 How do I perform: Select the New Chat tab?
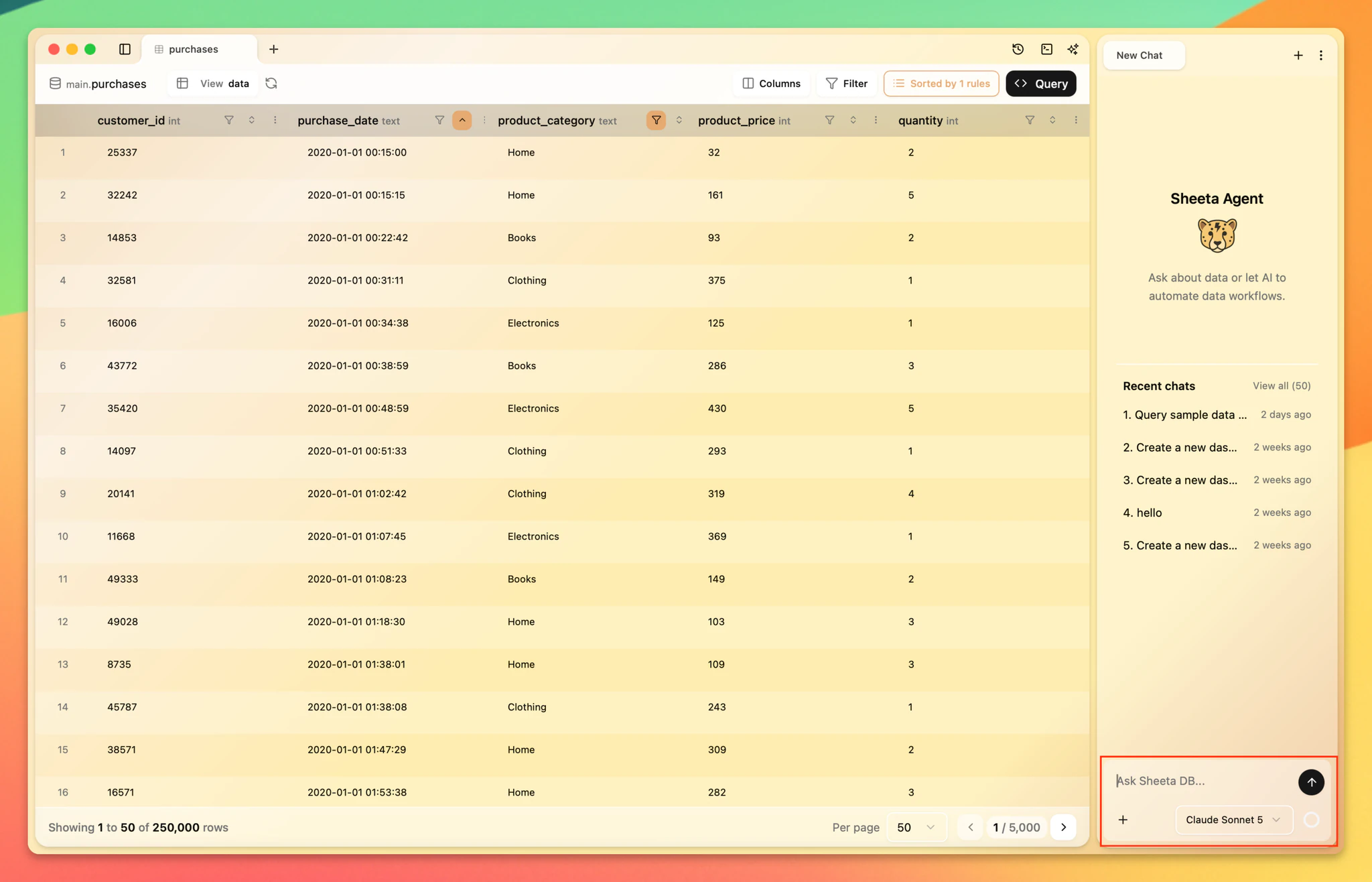[1144, 55]
